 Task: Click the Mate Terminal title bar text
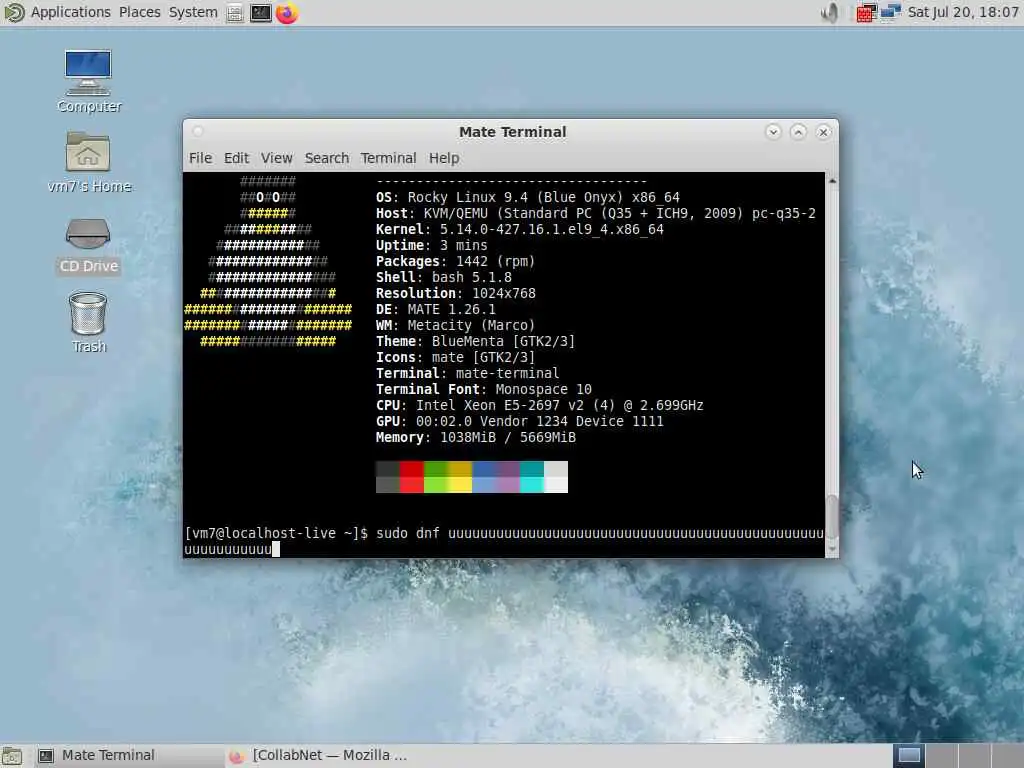(x=512, y=132)
